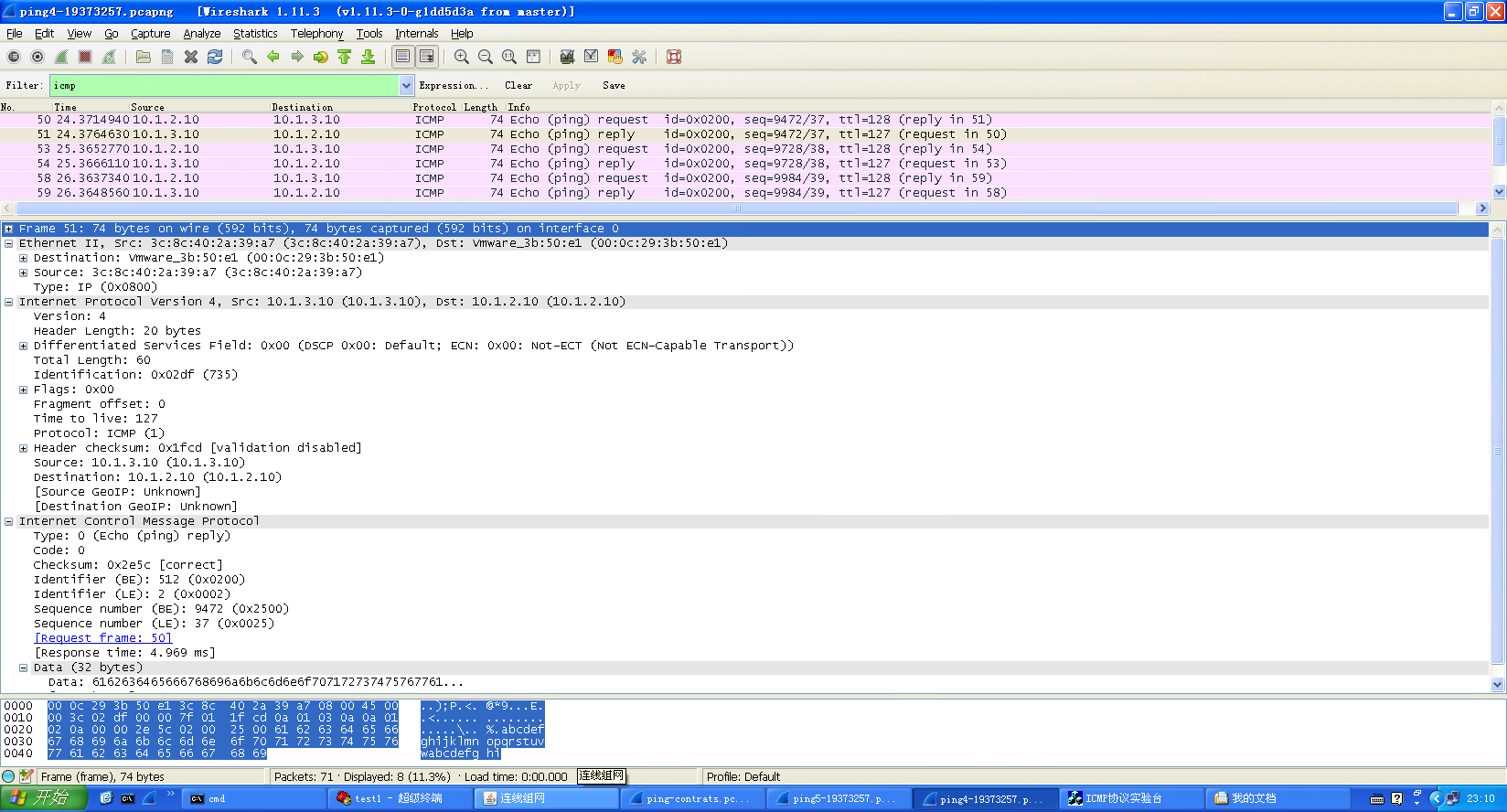This screenshot has width=1507, height=812.
Task: Follow the Request frame: 50 link
Action: click(102, 638)
